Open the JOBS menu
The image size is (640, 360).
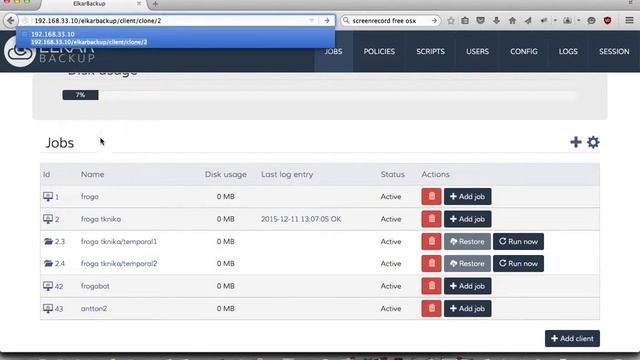tap(333, 51)
